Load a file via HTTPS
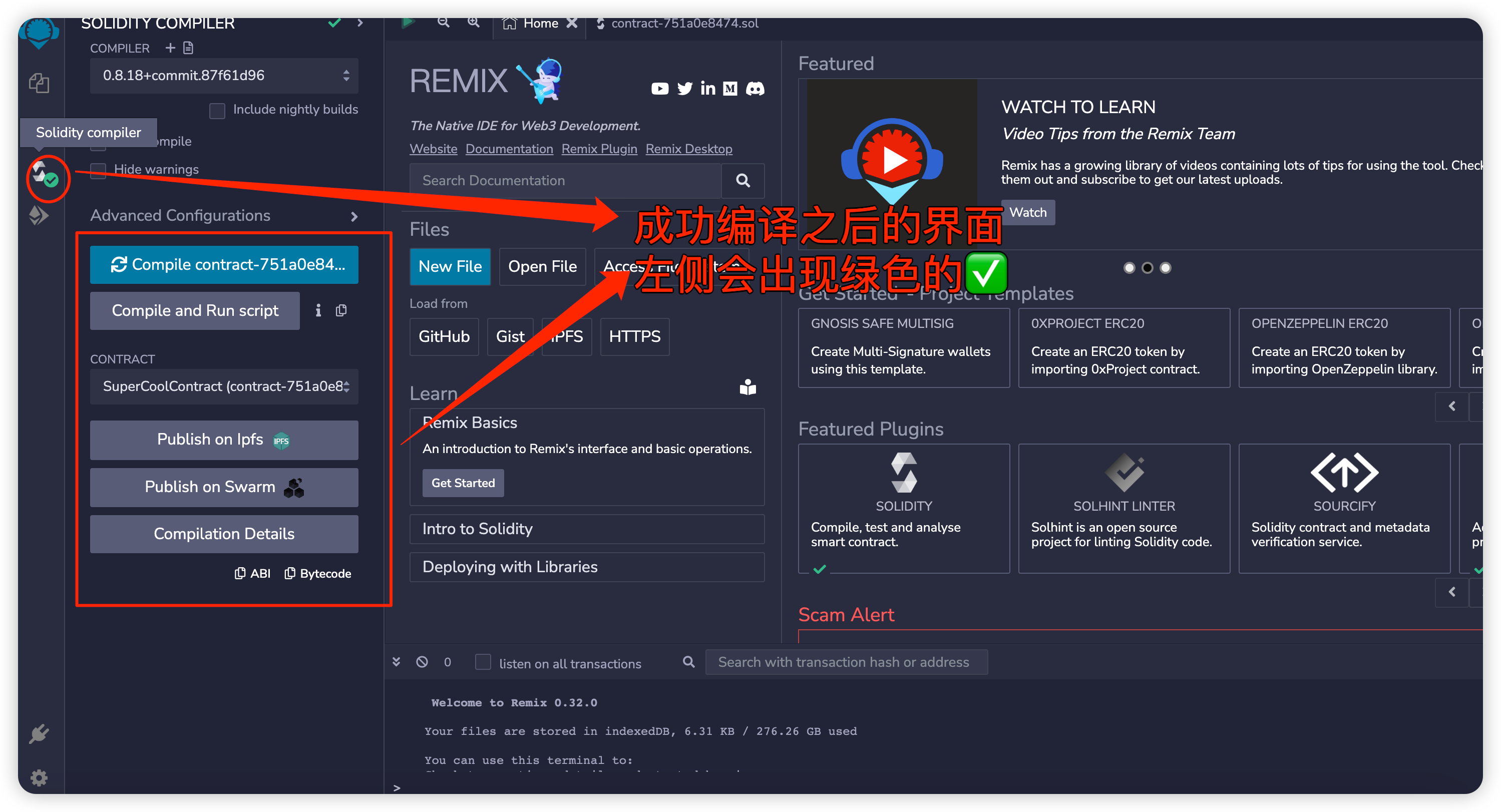1501x812 pixels. 634,337
